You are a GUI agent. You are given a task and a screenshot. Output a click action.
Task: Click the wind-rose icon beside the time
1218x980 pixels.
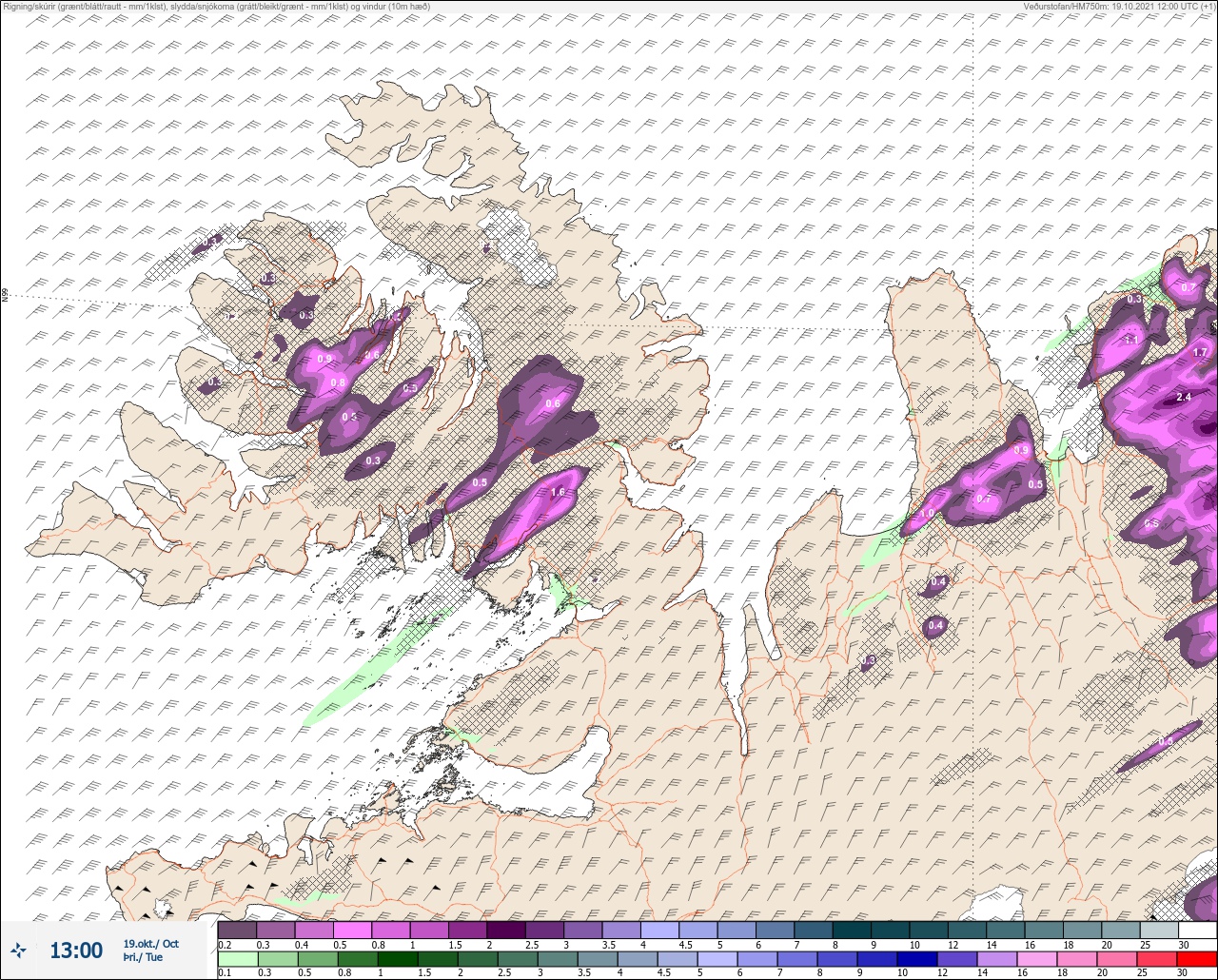point(19,951)
